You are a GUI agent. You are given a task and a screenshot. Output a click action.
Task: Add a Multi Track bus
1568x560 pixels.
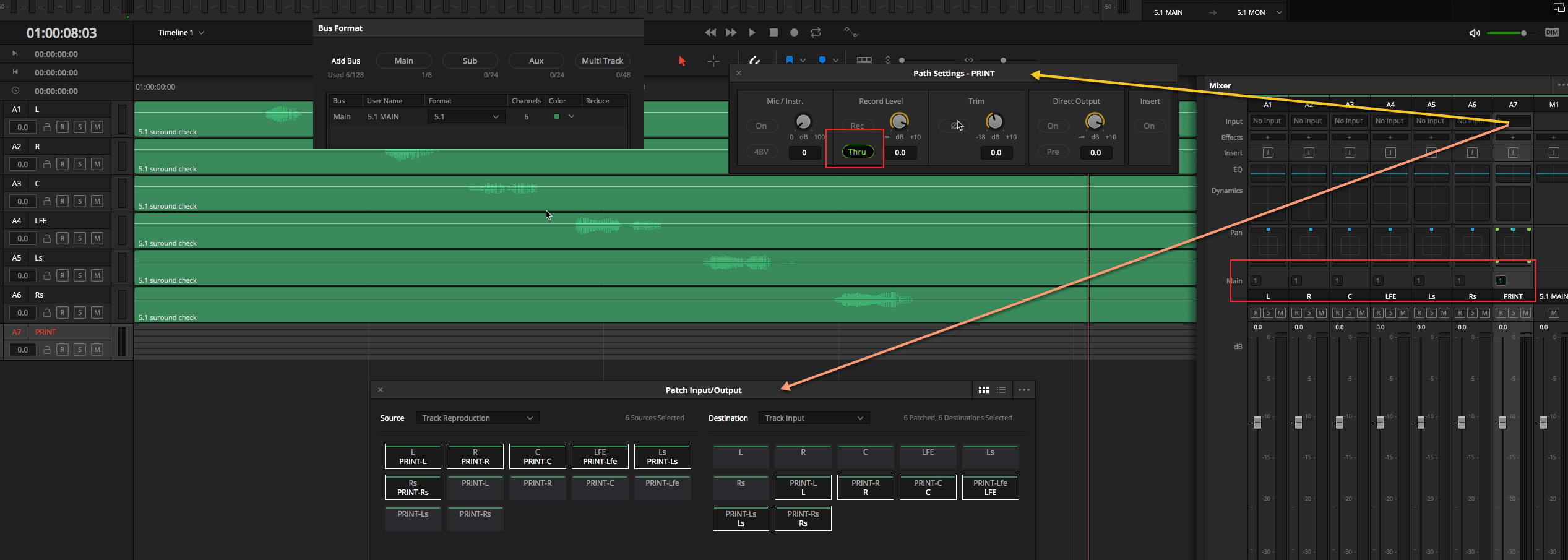[602, 61]
